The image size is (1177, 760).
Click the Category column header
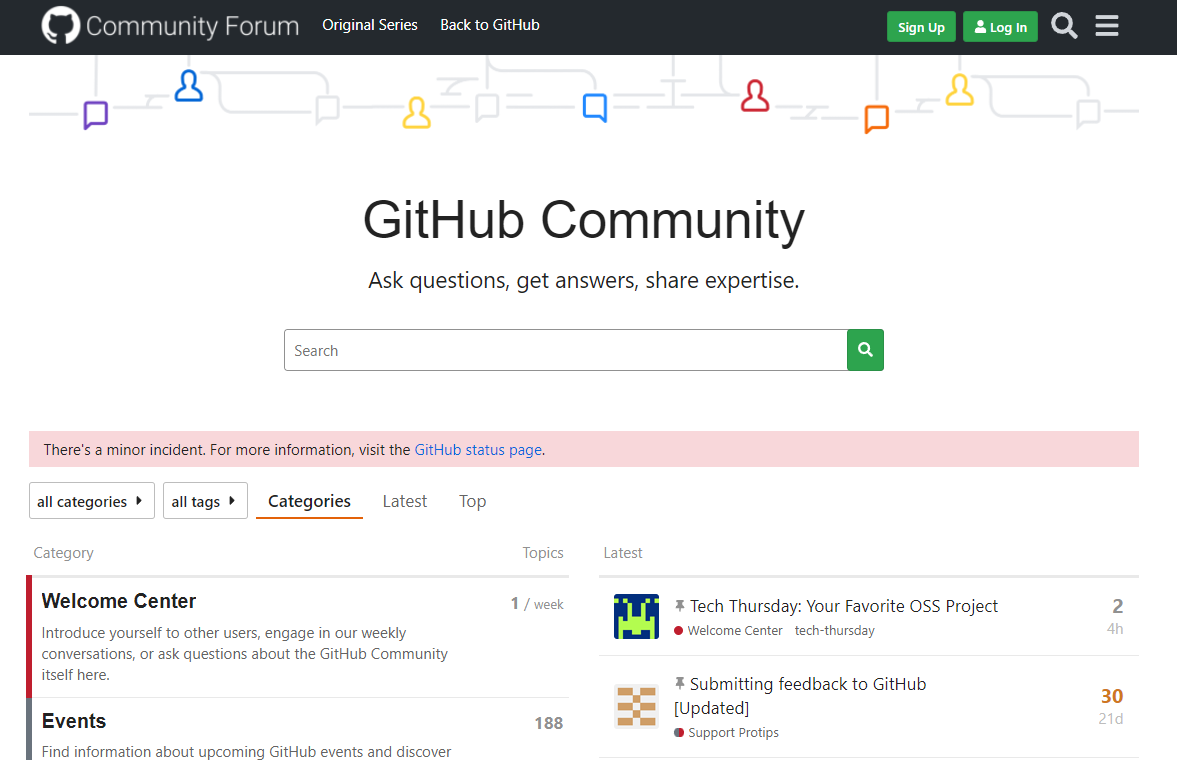click(x=64, y=553)
